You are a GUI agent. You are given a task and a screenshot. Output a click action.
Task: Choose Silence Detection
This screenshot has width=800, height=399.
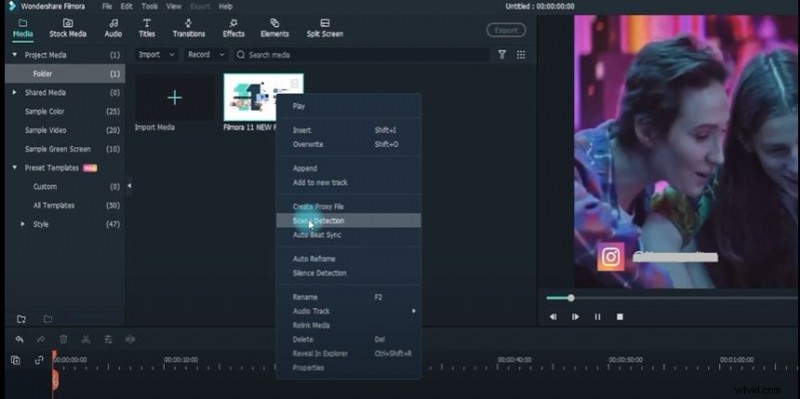tap(348, 273)
